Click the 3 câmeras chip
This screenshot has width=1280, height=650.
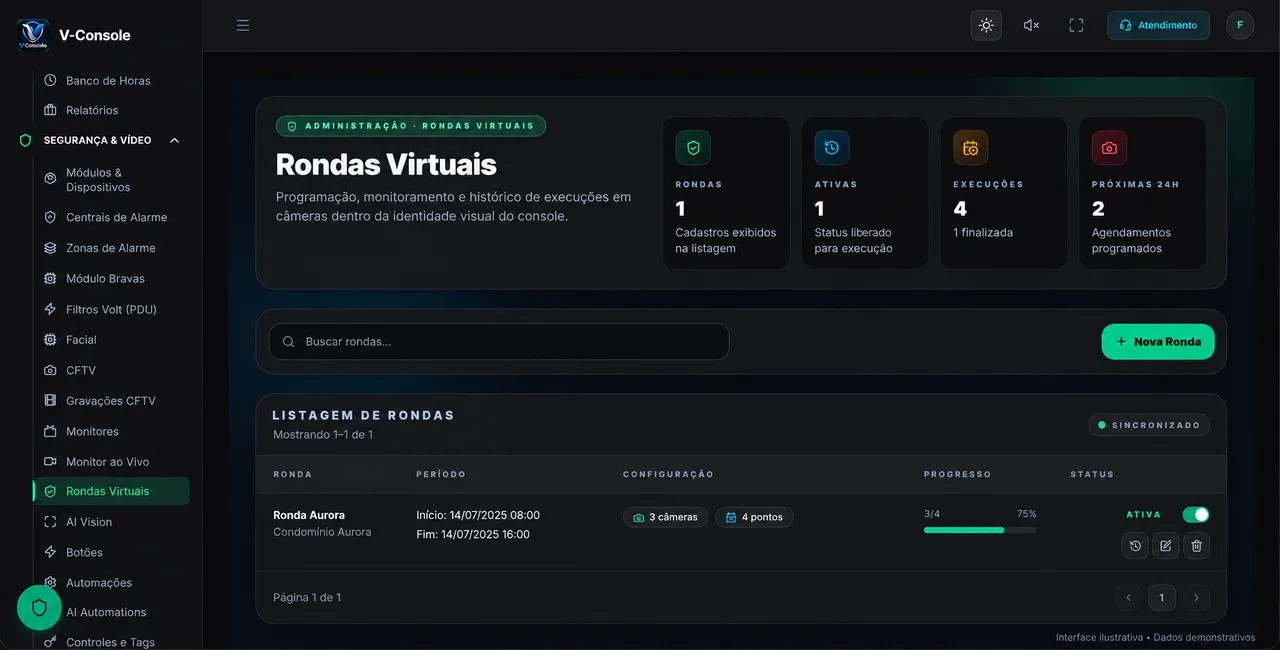[x=666, y=517]
